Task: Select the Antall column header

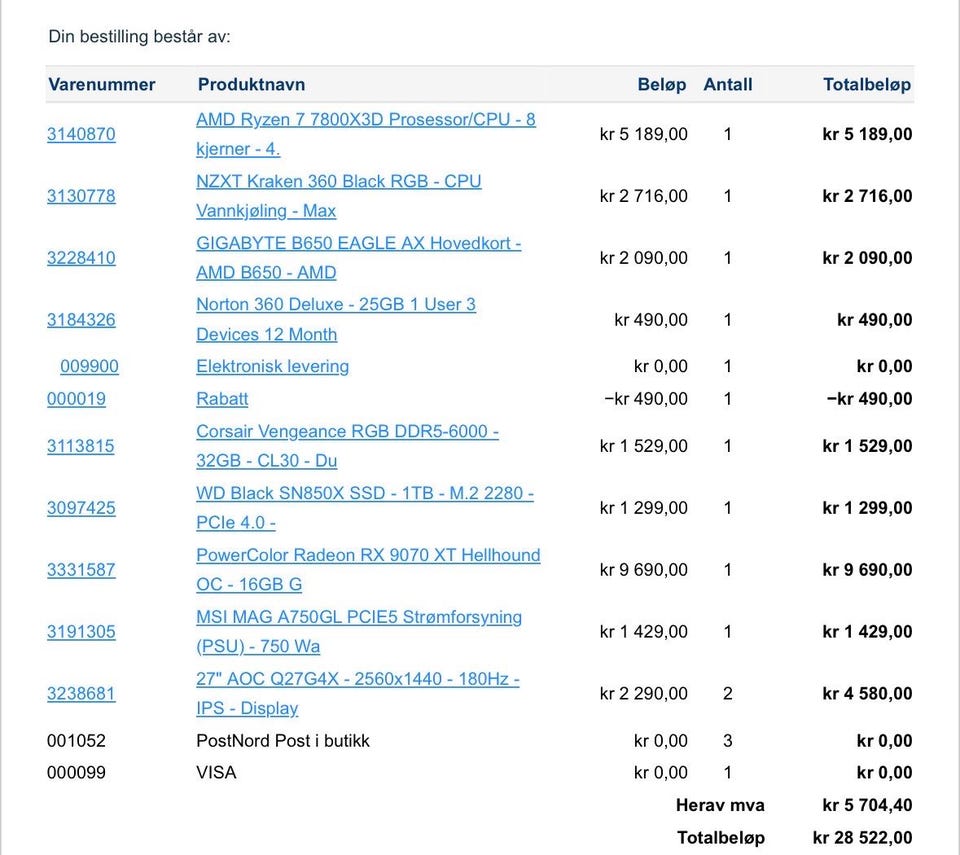Action: tap(727, 85)
